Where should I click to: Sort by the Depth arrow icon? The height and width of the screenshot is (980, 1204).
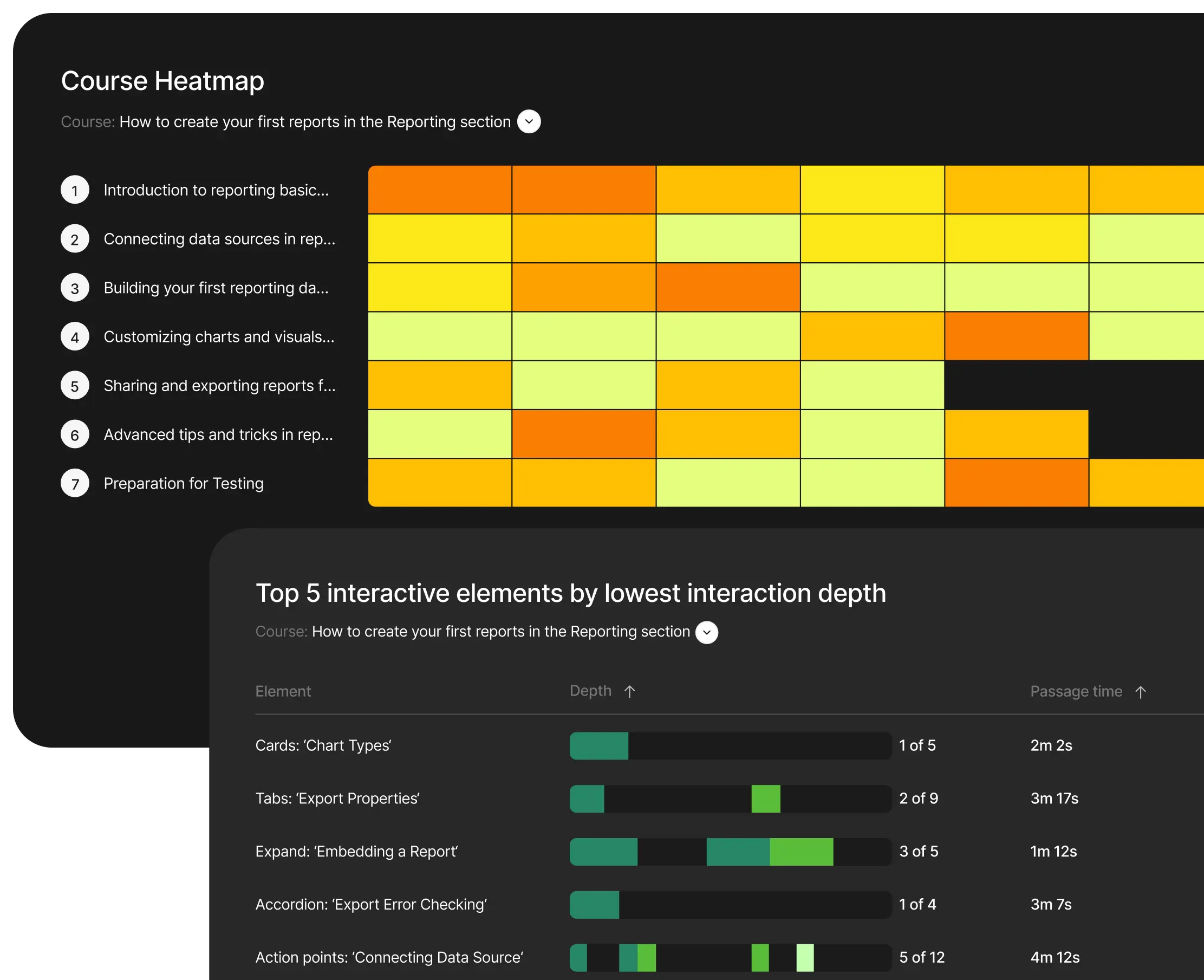pyautogui.click(x=629, y=692)
